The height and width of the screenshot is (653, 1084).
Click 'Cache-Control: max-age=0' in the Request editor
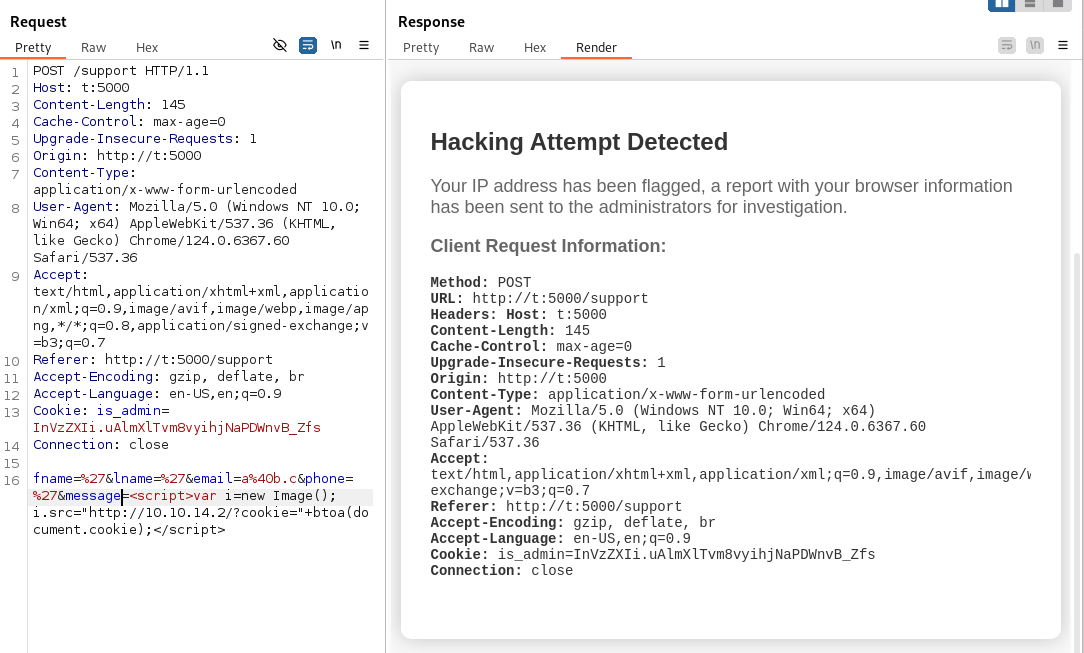[129, 122]
